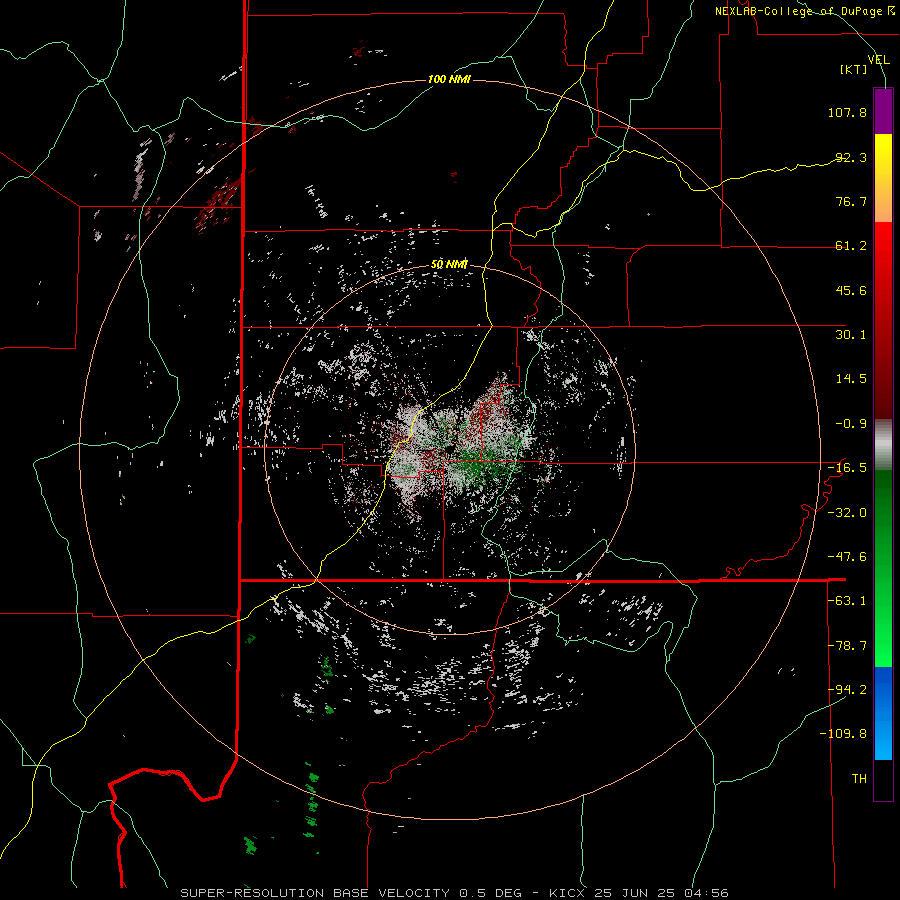This screenshot has height=900, width=900.
Task: Click the TH legend label
Action: (859, 779)
